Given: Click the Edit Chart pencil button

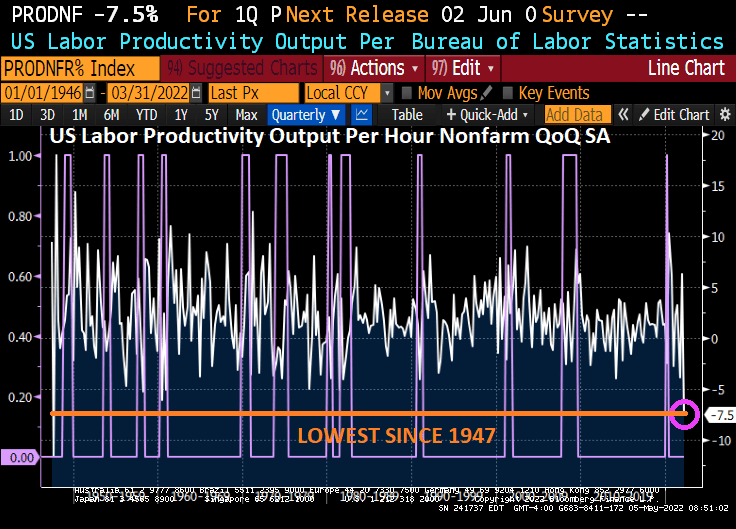Looking at the screenshot, I should 675,114.
